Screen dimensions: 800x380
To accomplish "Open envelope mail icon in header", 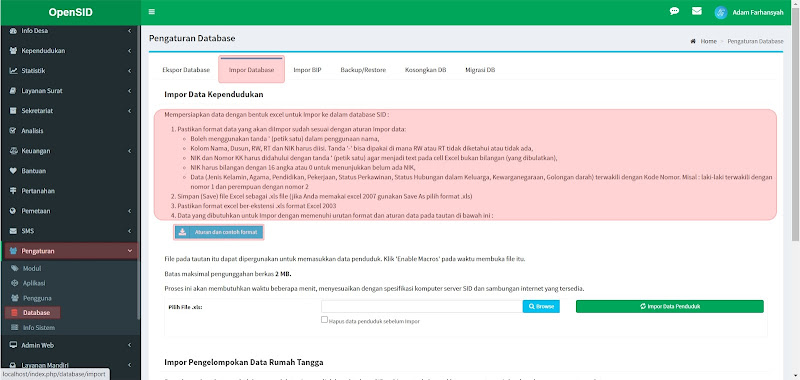I will [696, 11].
